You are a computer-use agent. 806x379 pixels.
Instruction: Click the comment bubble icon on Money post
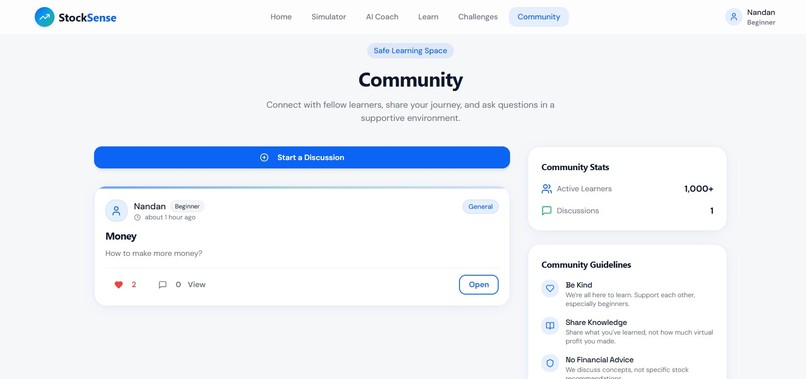pyautogui.click(x=162, y=284)
